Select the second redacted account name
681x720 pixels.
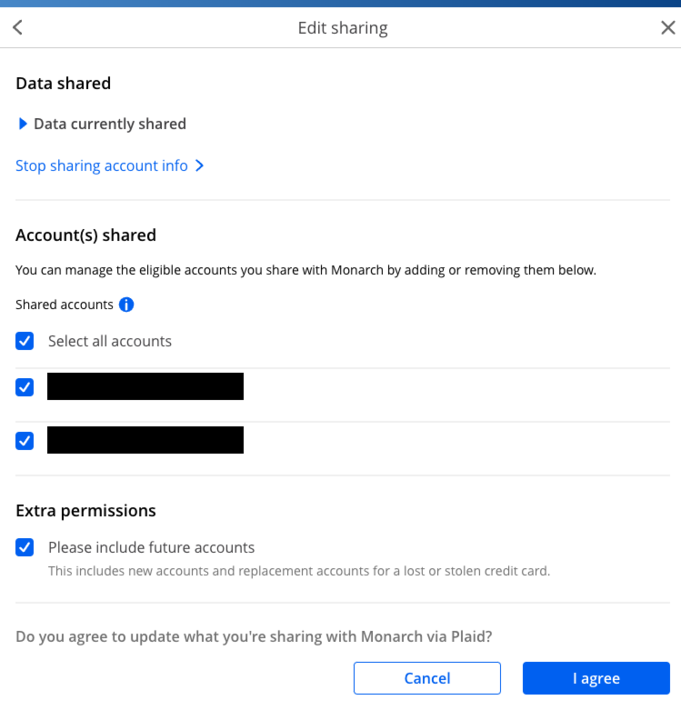click(145, 440)
